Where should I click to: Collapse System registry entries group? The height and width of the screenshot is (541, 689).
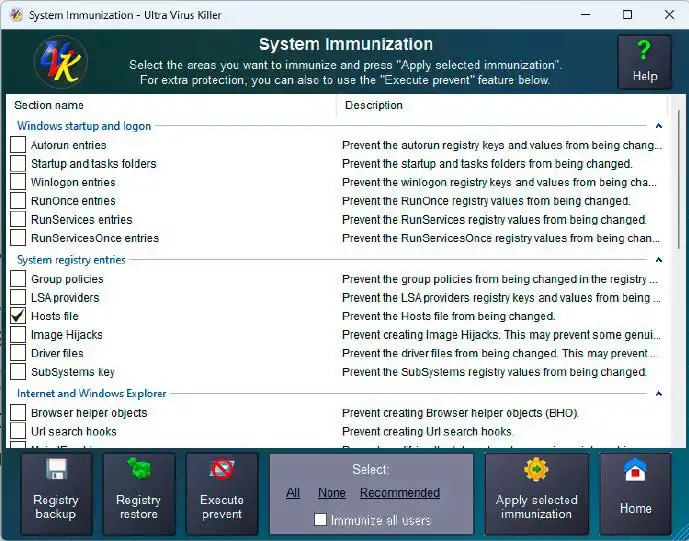(659, 260)
